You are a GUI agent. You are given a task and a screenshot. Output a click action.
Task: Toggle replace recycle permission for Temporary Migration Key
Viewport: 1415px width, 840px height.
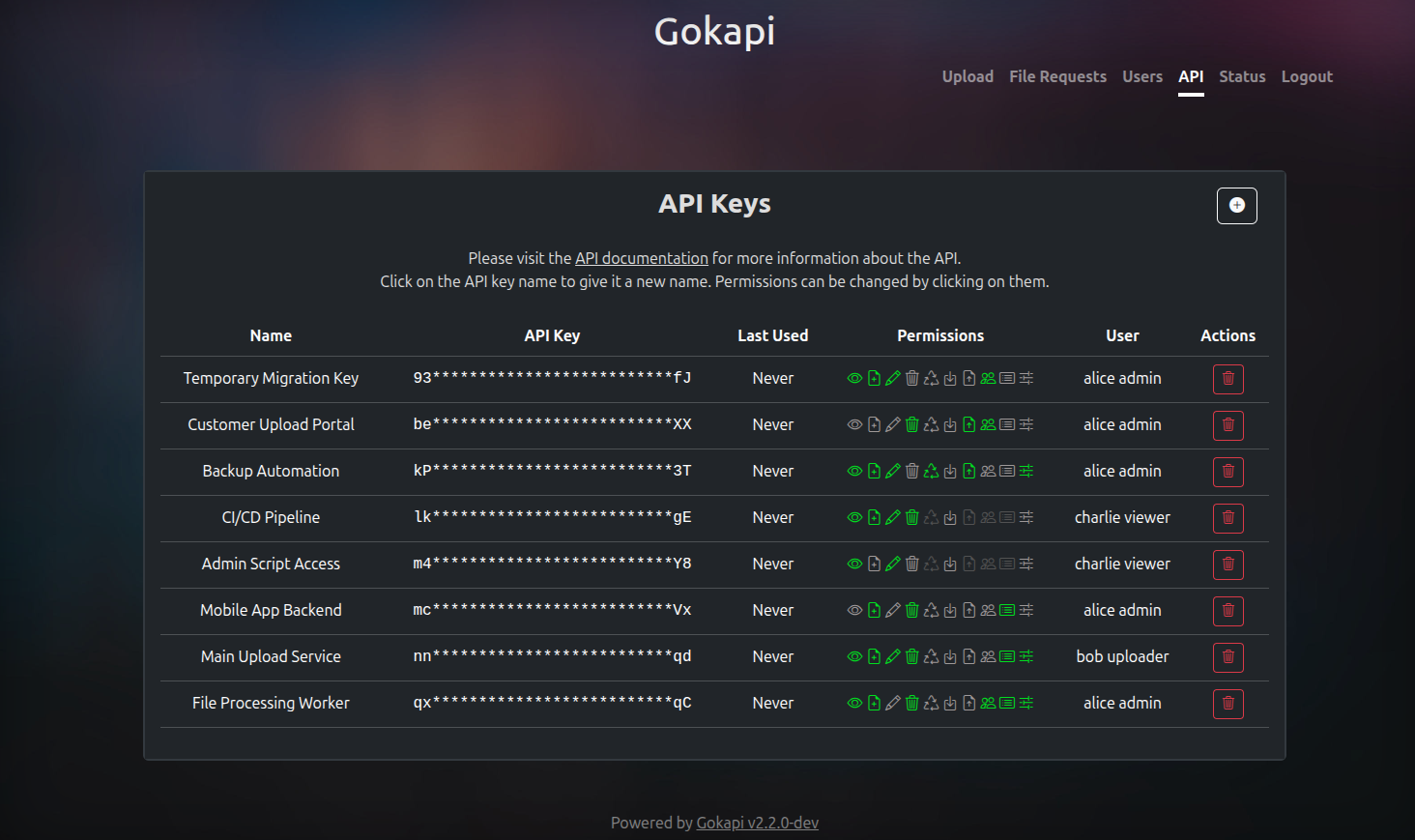point(931,378)
